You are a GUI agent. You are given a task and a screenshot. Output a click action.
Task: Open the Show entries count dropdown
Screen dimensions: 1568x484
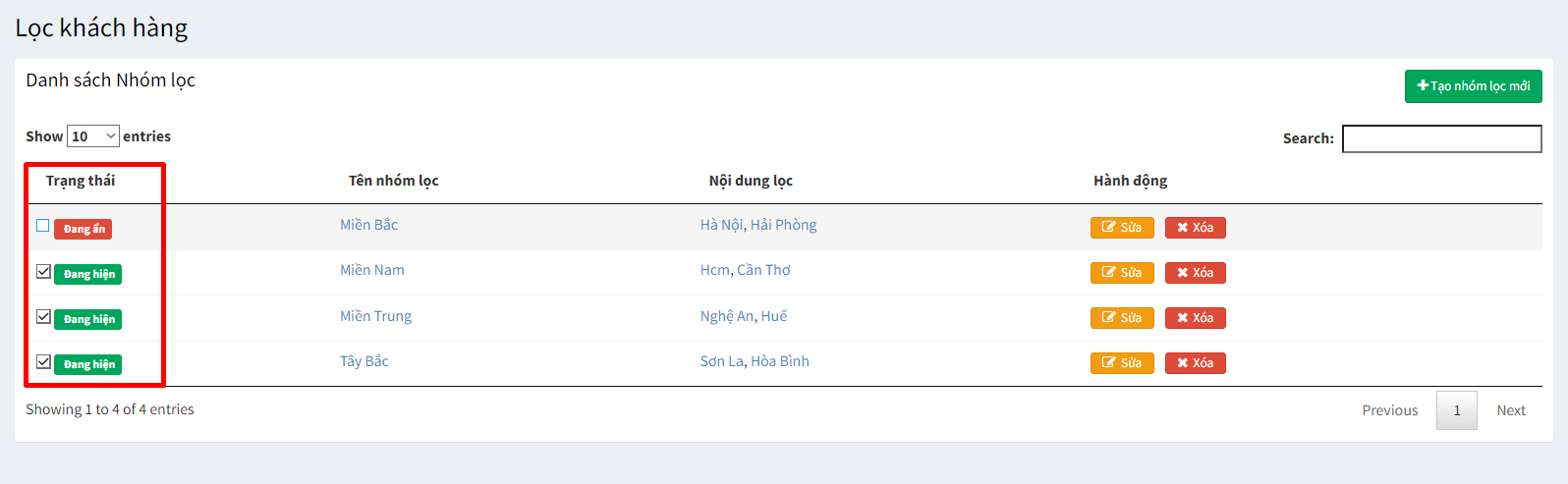tap(93, 136)
